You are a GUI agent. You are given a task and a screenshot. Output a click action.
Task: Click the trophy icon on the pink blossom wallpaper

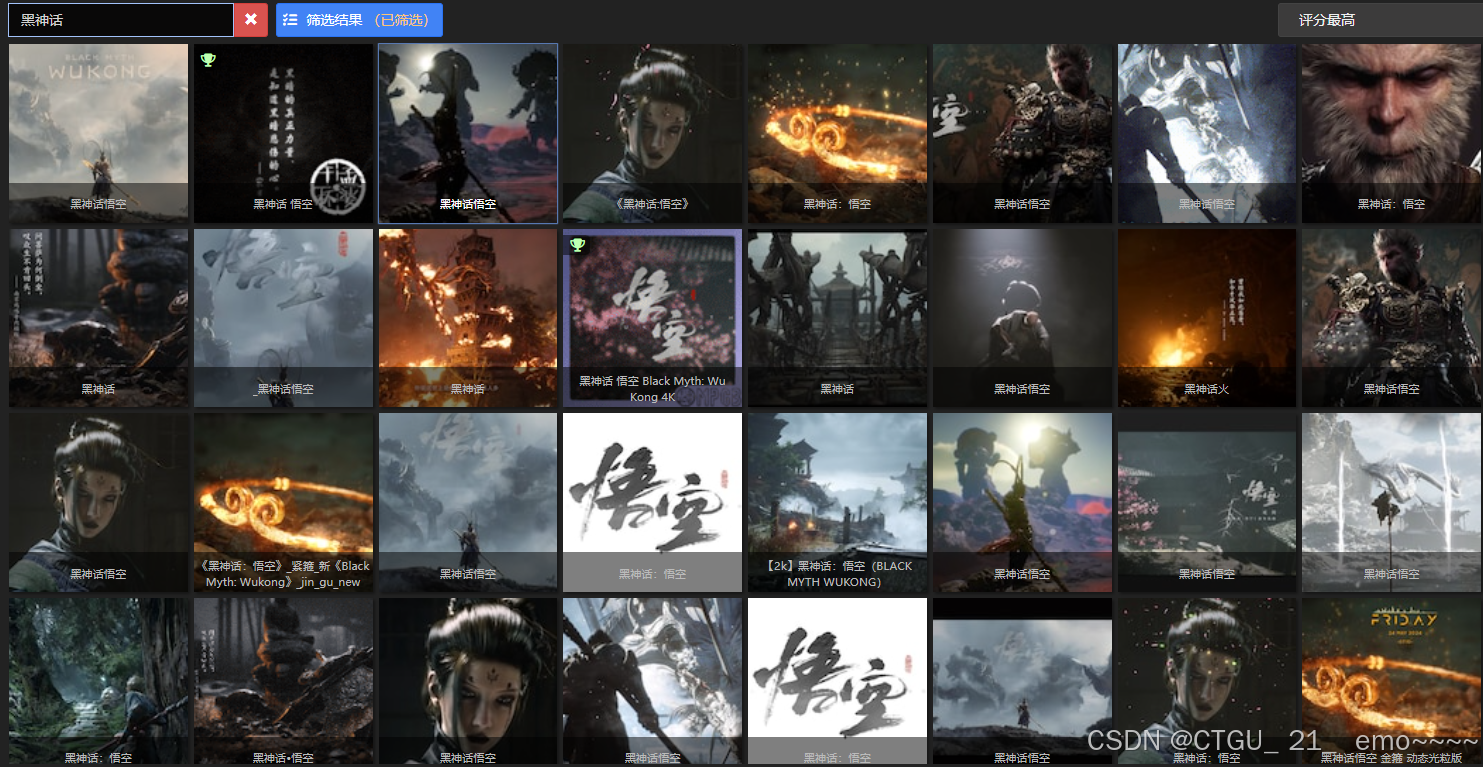click(x=577, y=245)
